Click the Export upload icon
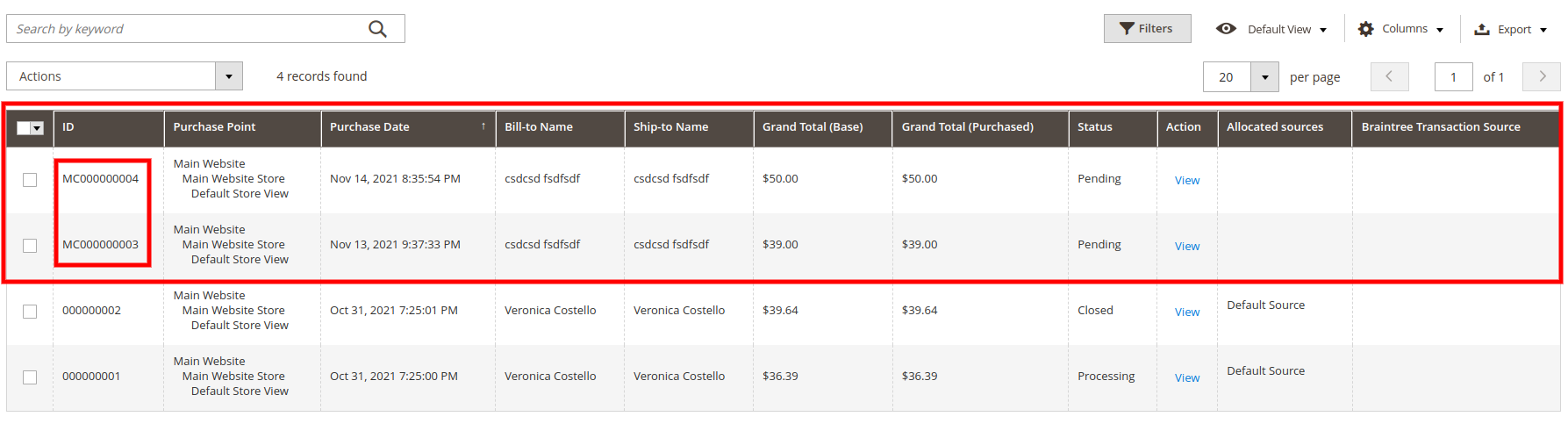The width and height of the screenshot is (1568, 438). [x=1482, y=29]
